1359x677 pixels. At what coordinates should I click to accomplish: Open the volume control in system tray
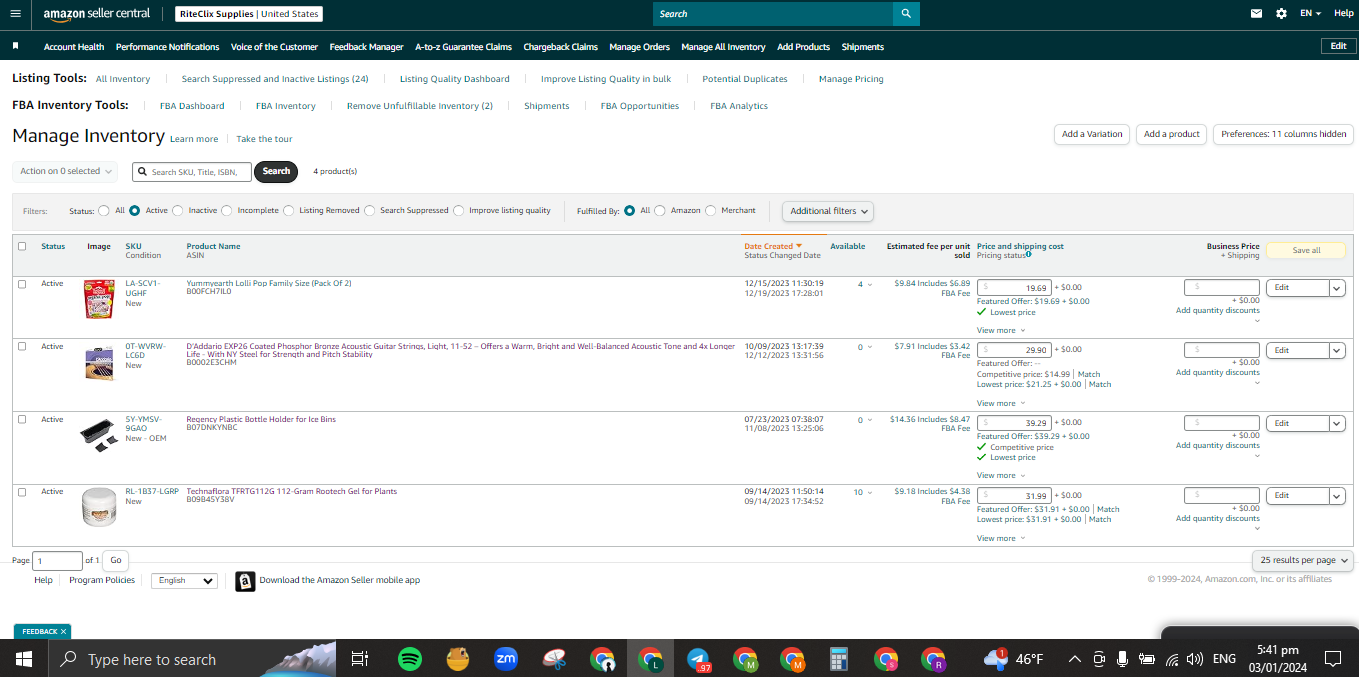tap(1194, 659)
